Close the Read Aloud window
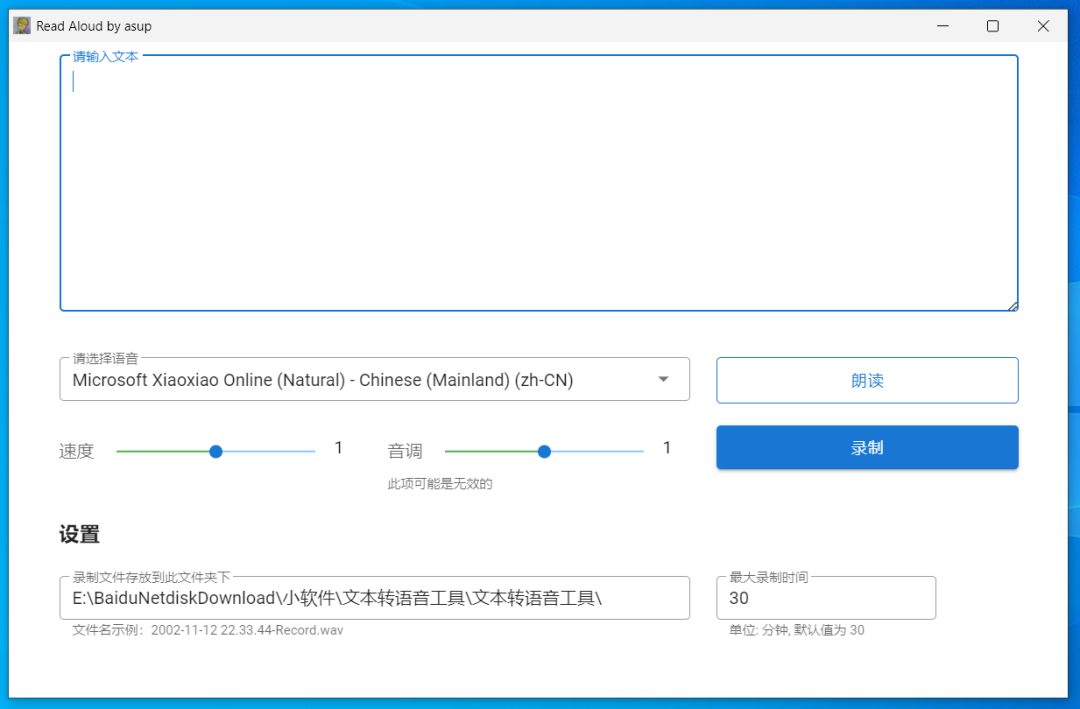Viewport: 1080px width, 709px height. pyautogui.click(x=1043, y=26)
